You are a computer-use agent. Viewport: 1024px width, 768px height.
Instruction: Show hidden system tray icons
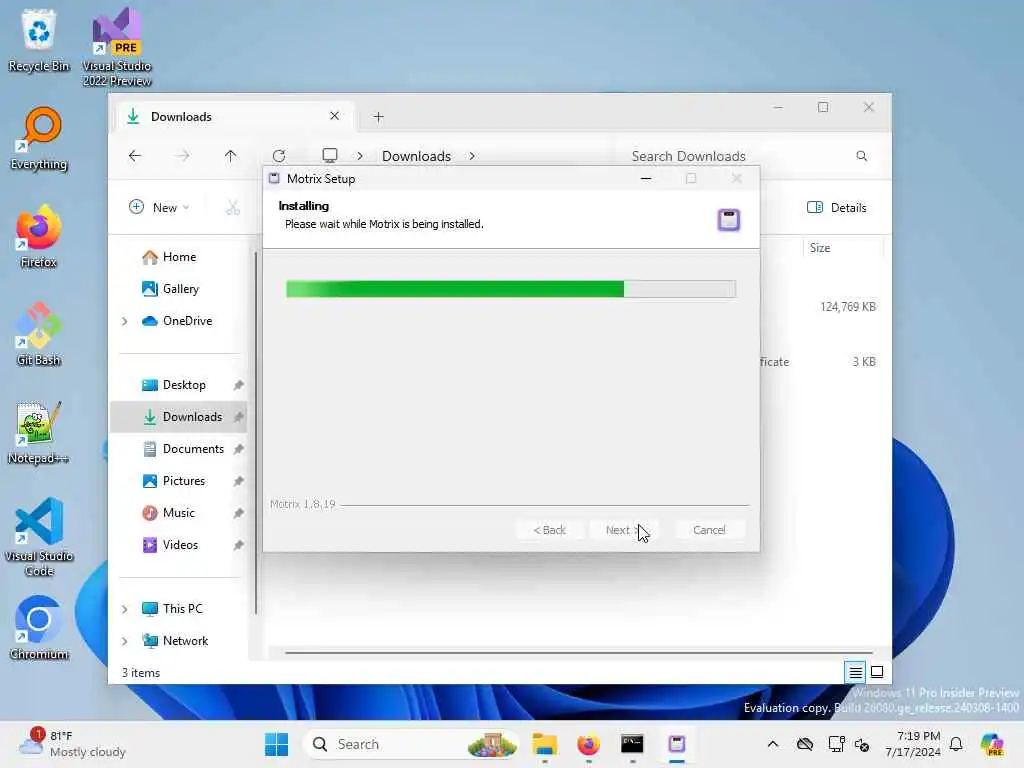click(773, 744)
